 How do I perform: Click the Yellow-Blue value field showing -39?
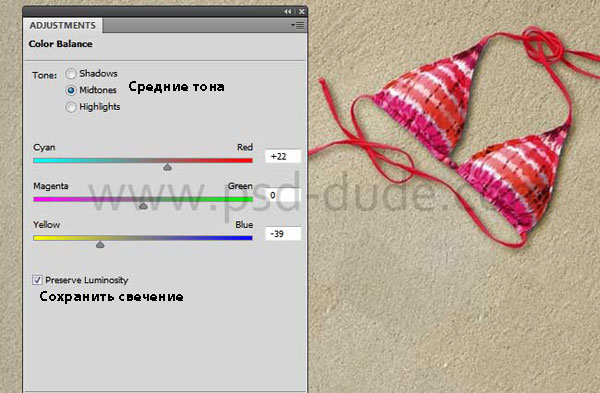click(283, 234)
